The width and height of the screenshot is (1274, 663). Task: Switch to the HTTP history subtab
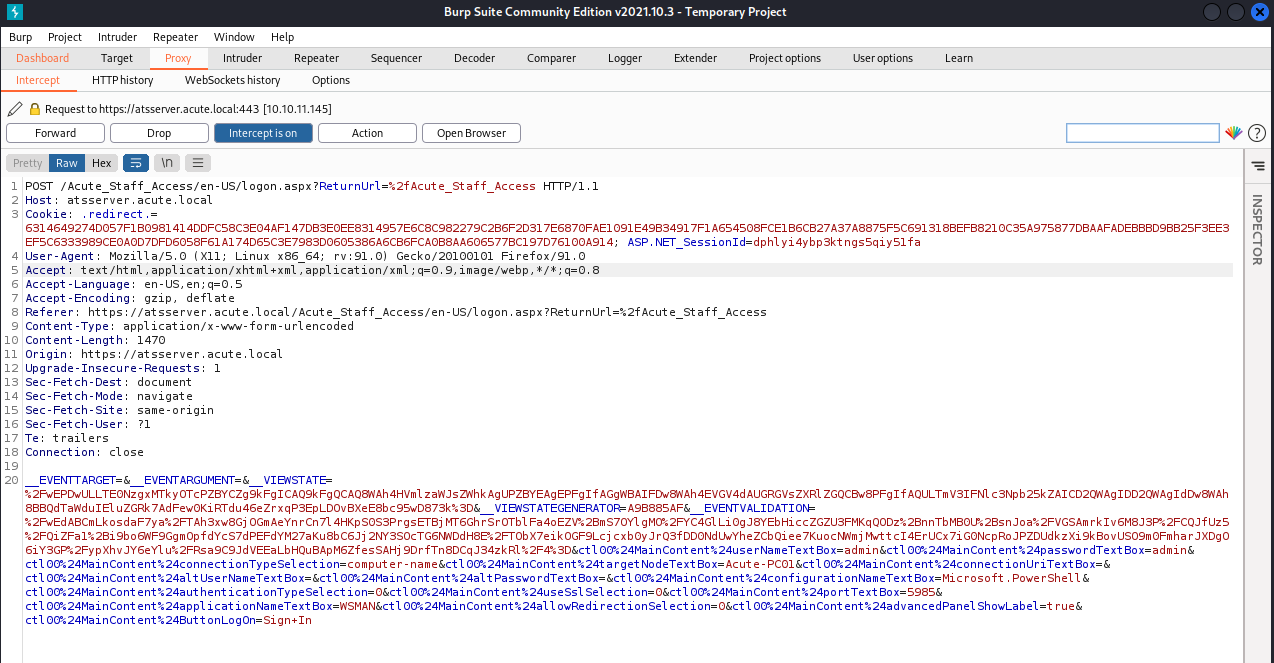(122, 80)
